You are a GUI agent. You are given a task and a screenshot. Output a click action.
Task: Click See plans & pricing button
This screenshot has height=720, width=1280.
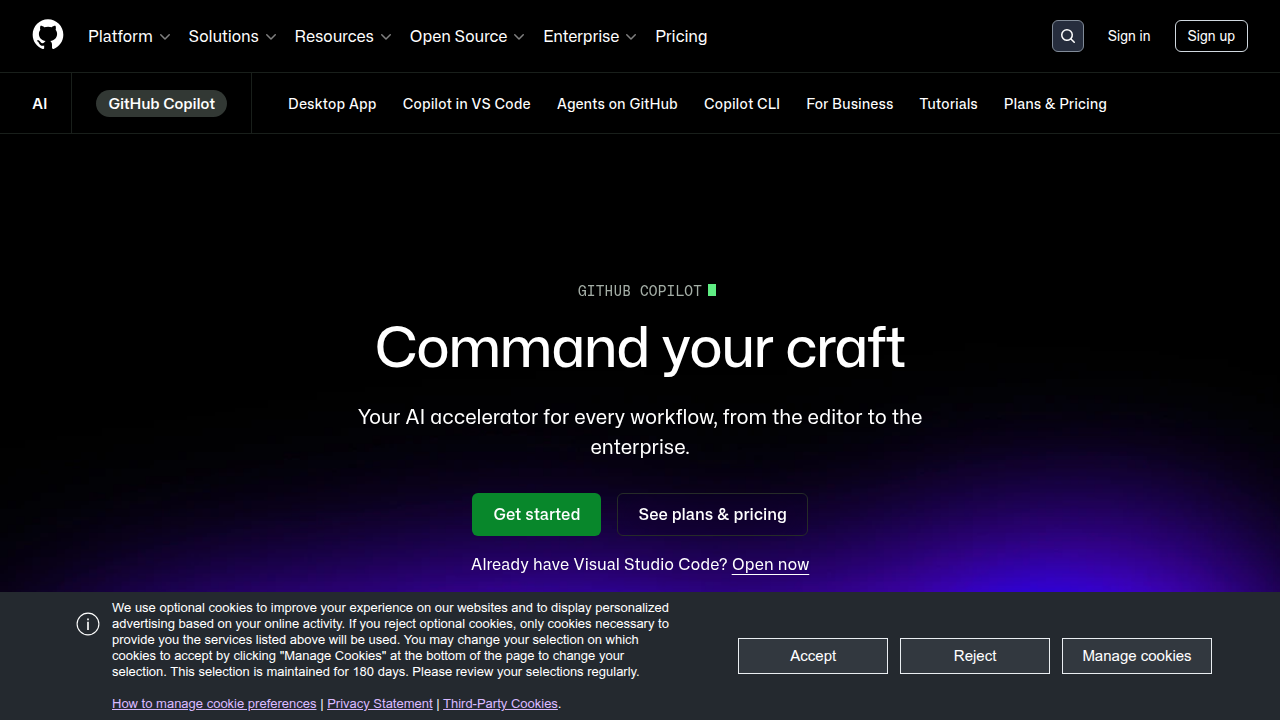click(x=712, y=514)
